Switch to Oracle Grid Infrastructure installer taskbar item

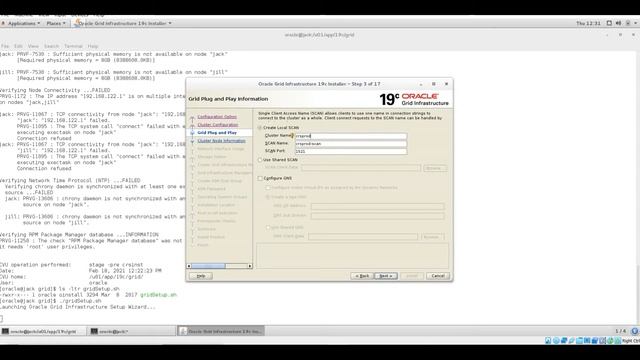(x=221, y=331)
